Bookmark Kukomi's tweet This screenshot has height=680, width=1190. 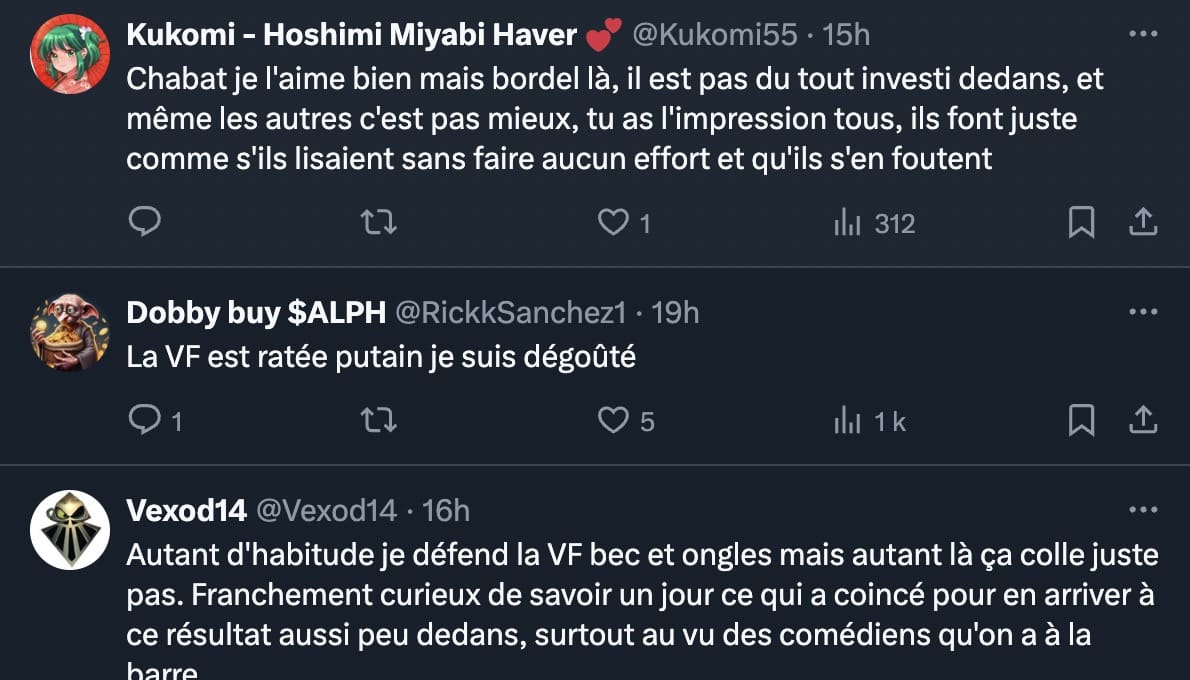pyautogui.click(x=1081, y=222)
